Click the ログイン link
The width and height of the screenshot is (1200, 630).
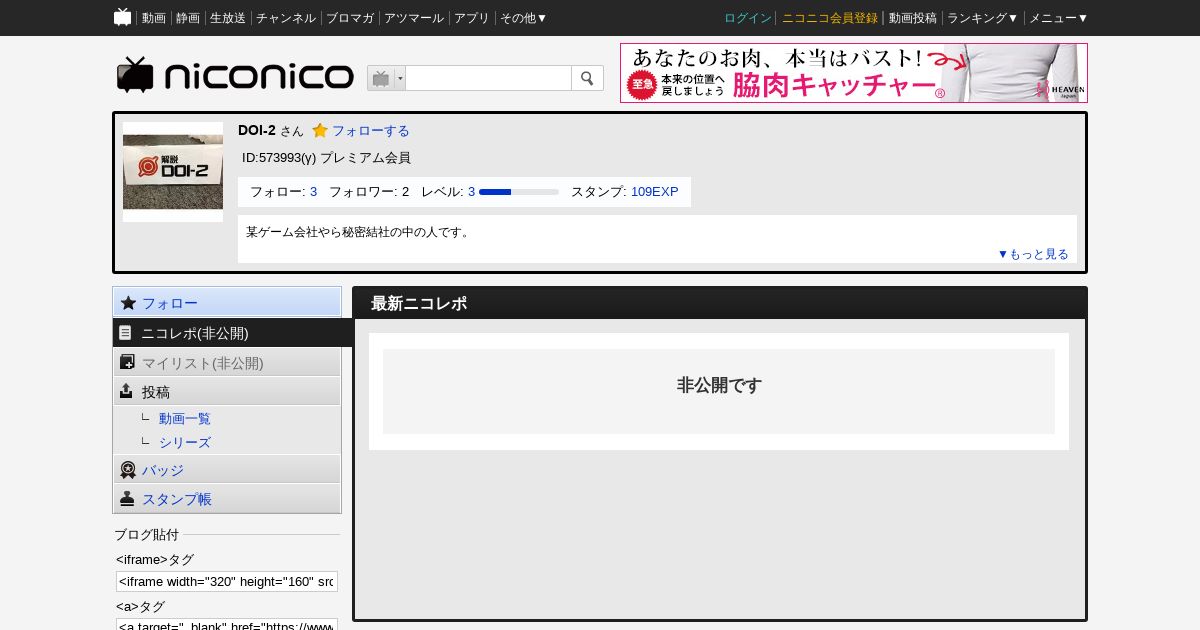748,18
